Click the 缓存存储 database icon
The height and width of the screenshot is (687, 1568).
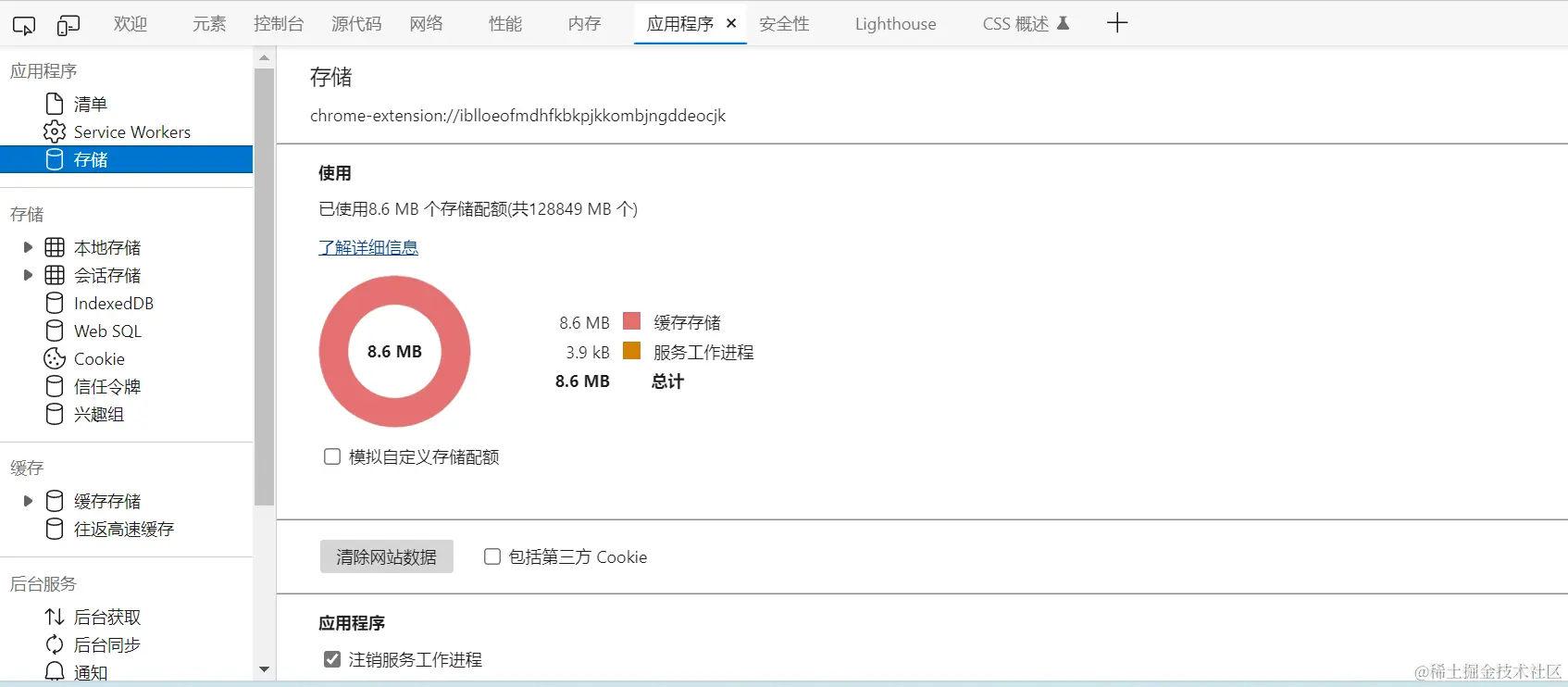pos(55,501)
